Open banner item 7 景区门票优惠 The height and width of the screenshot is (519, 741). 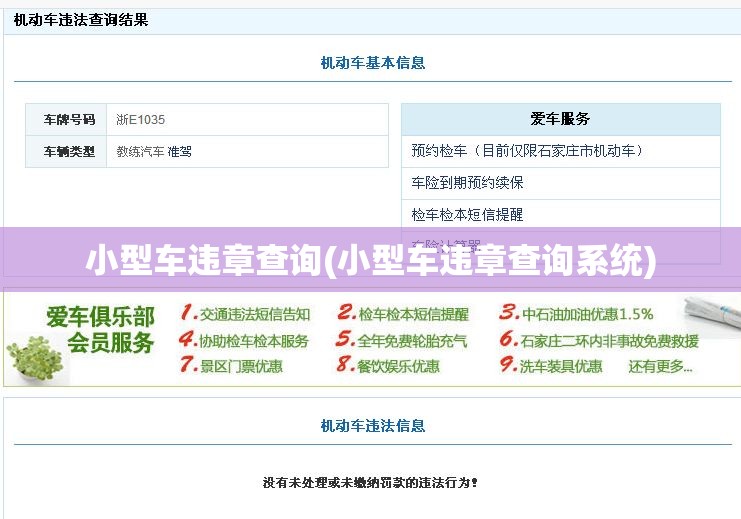point(231,366)
